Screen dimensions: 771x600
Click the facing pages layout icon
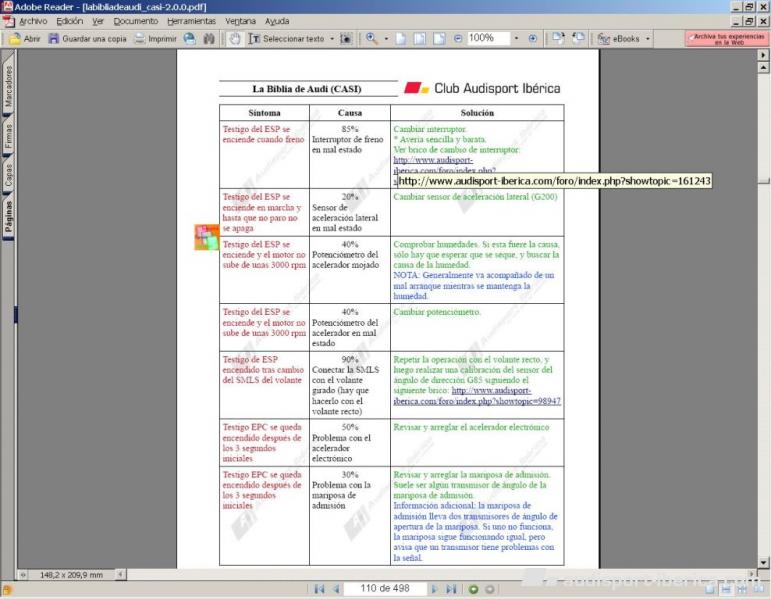[x=759, y=589]
